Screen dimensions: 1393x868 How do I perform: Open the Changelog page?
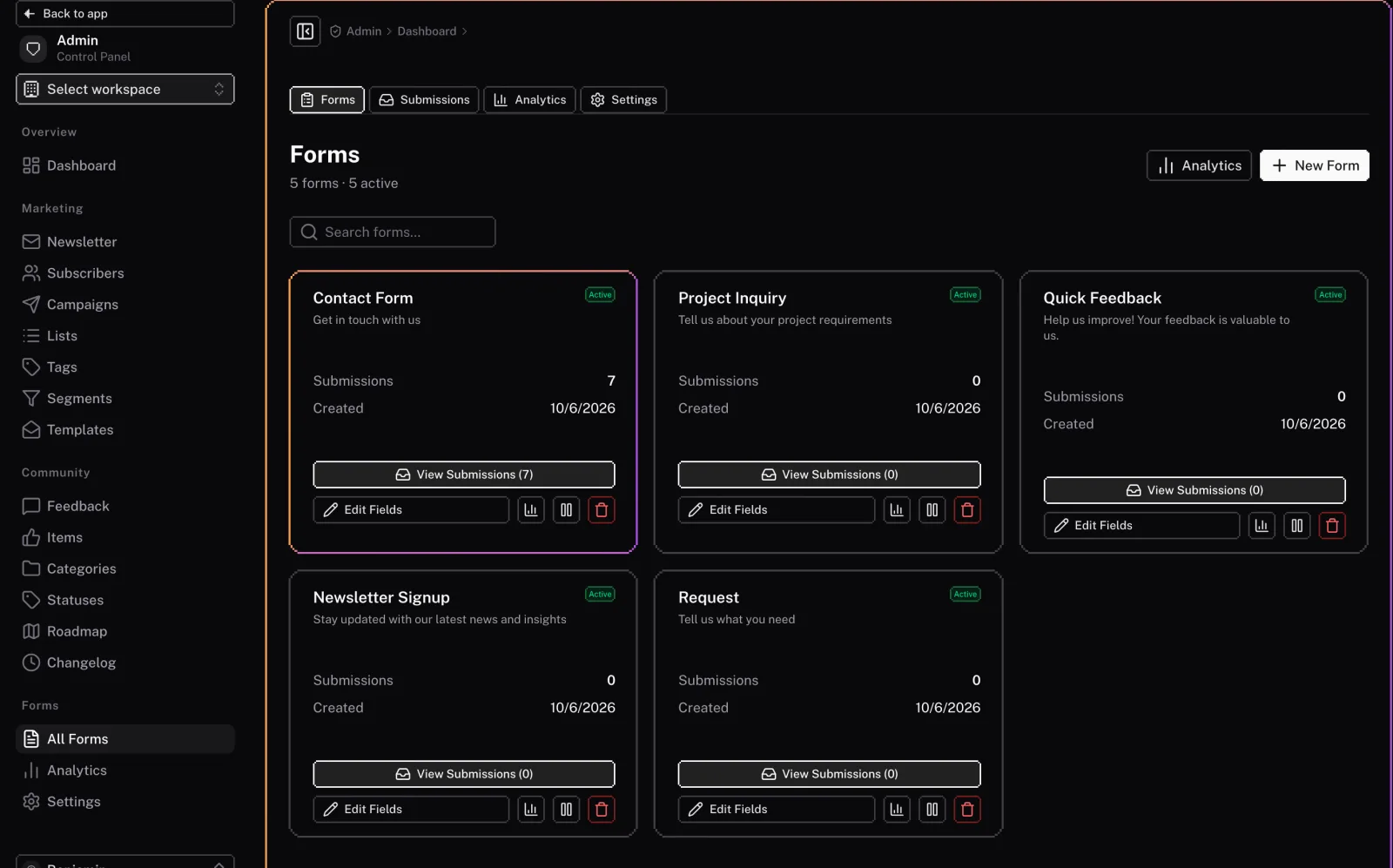coord(125,663)
